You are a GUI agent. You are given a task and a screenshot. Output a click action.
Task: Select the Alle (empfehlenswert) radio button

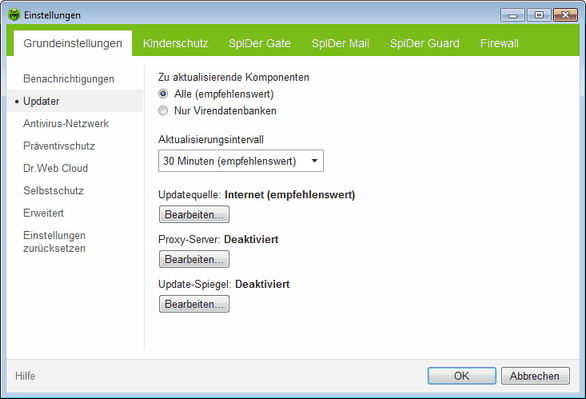(163, 94)
